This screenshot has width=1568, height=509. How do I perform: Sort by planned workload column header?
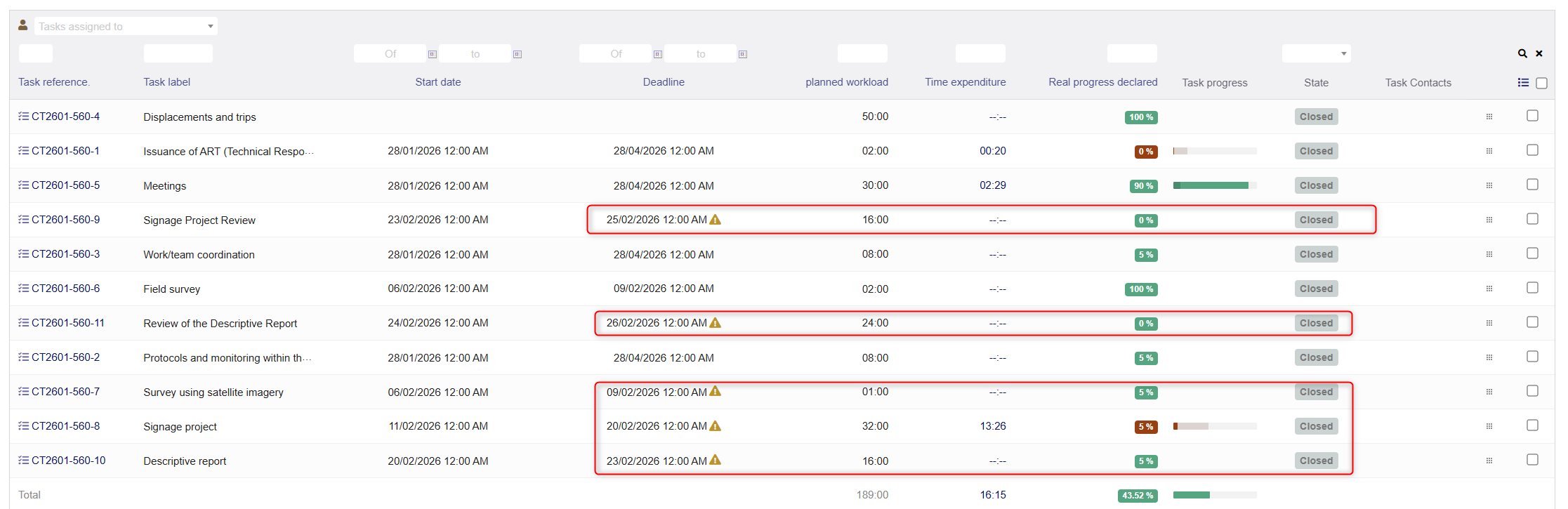[846, 82]
